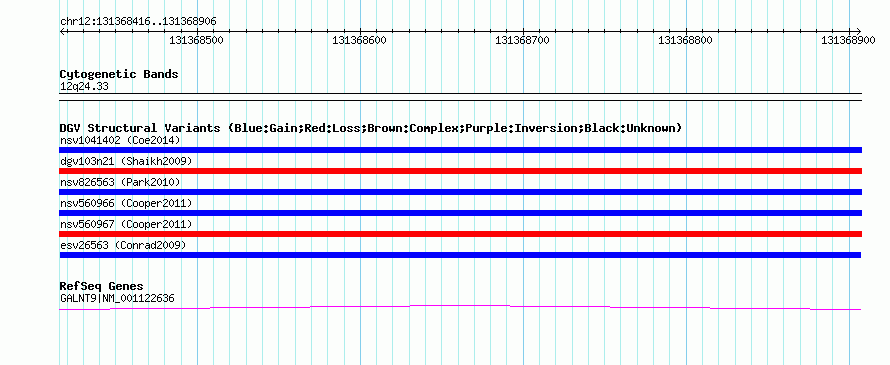
Task: Click the 131368700 ruler position
Action: coord(523,40)
